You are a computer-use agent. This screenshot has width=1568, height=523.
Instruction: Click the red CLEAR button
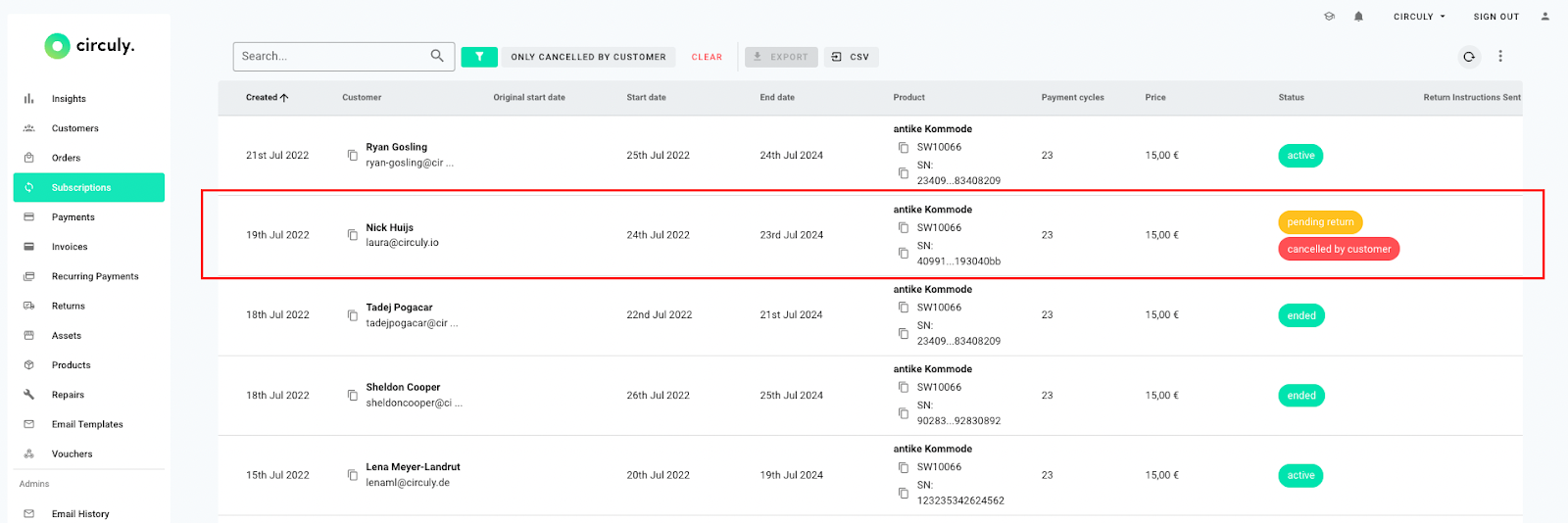click(707, 57)
